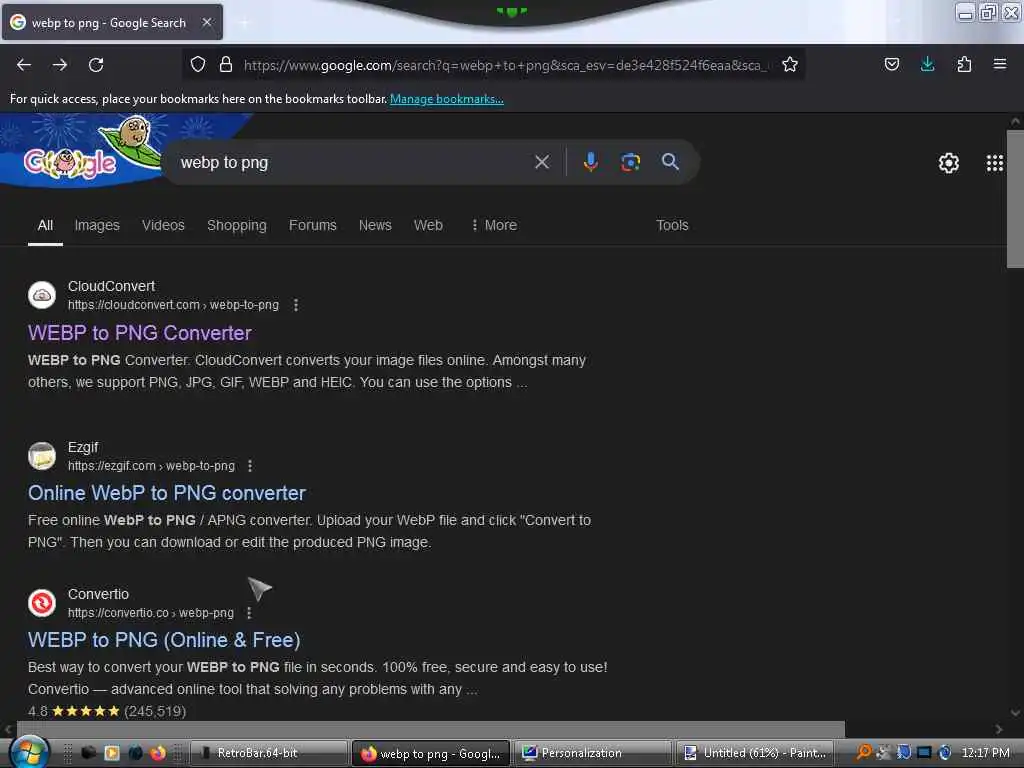Open the WEBP to PNG Converter result

tap(140, 333)
